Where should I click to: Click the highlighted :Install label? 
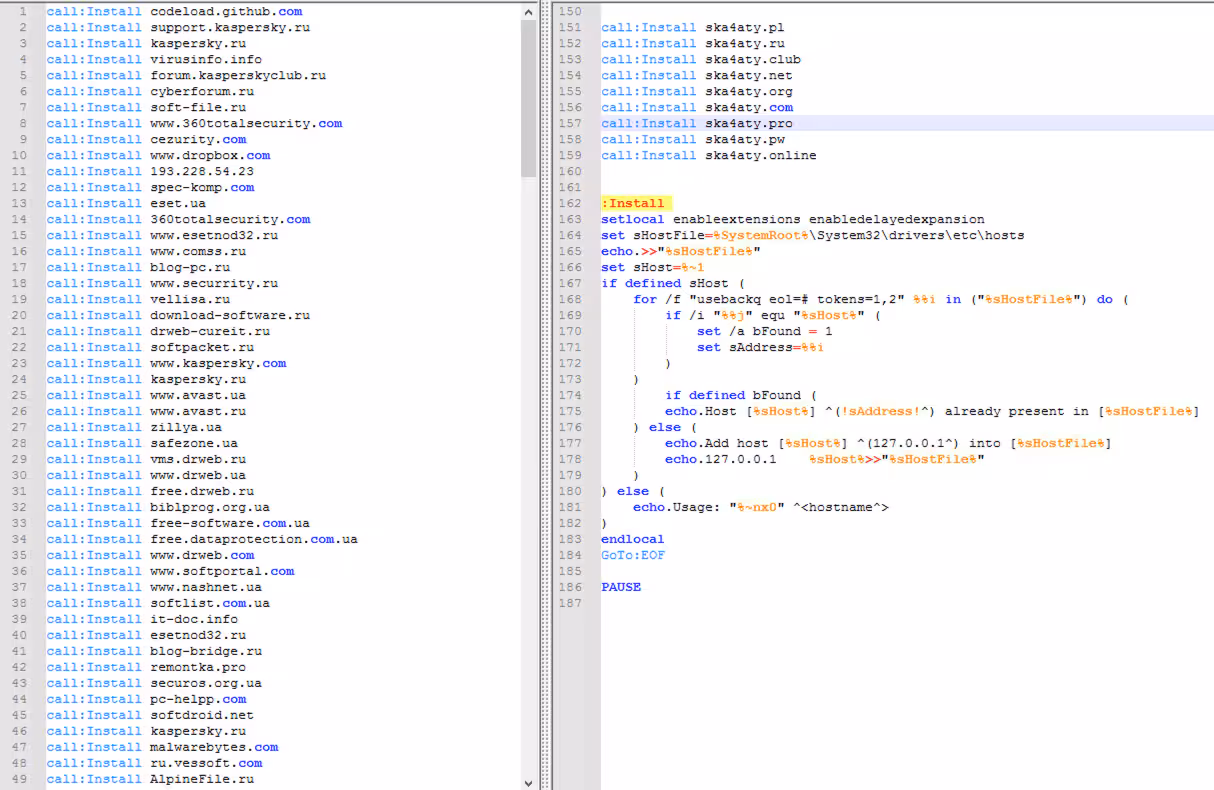[636, 203]
